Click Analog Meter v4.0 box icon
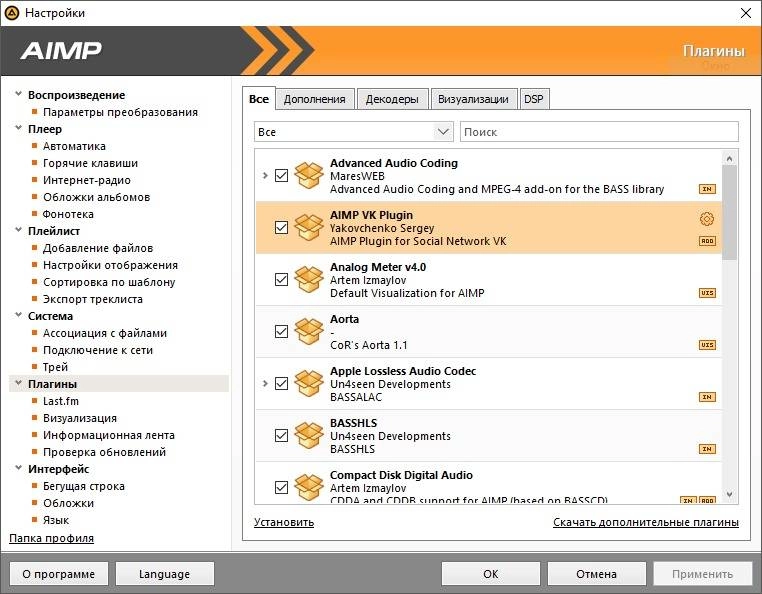Screen dimensions: 762x594 (309, 280)
